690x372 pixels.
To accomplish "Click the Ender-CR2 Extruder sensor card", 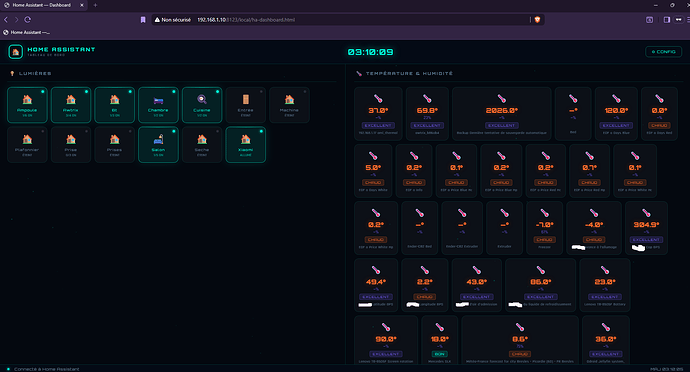I will coord(462,228).
